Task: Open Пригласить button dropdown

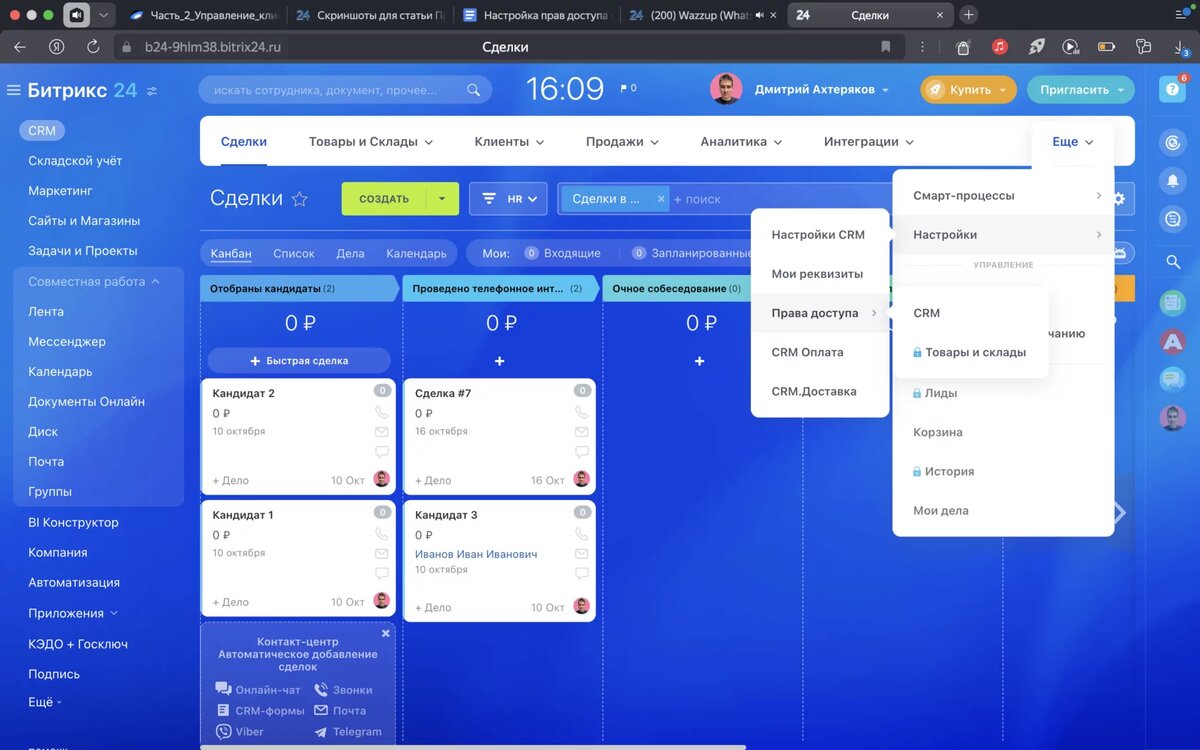Action: [x=1121, y=89]
